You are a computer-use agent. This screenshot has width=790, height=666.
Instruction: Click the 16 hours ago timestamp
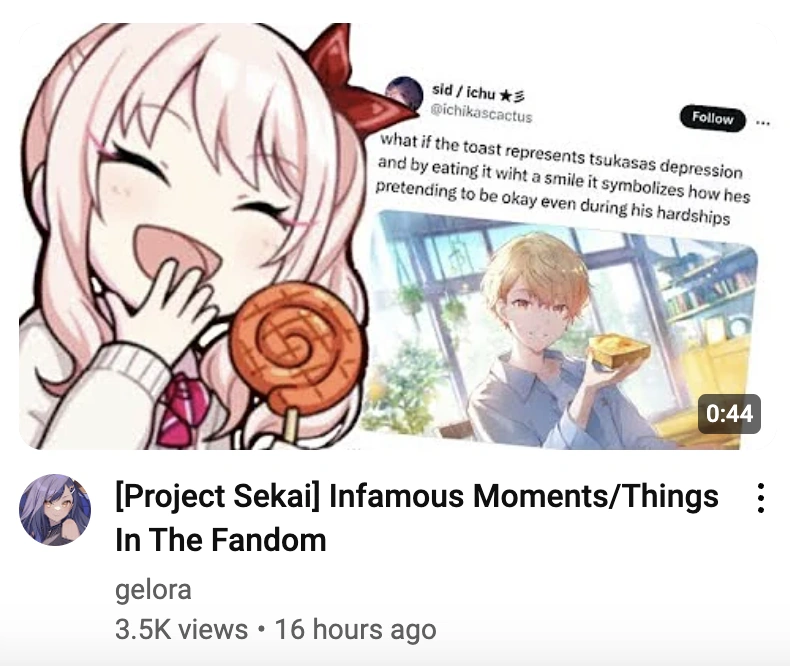point(355,629)
